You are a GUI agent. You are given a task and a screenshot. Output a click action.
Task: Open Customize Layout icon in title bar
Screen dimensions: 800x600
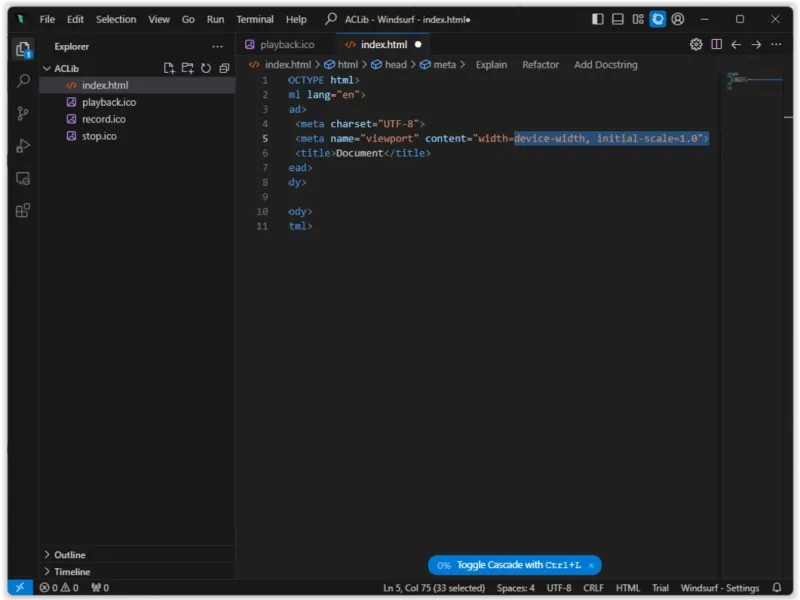click(x=638, y=19)
